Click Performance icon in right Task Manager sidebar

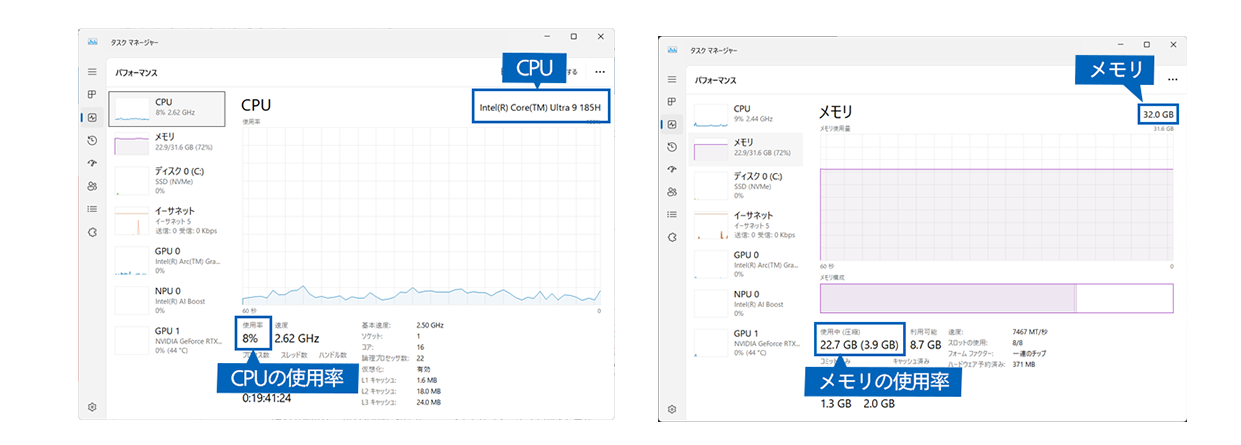672,124
